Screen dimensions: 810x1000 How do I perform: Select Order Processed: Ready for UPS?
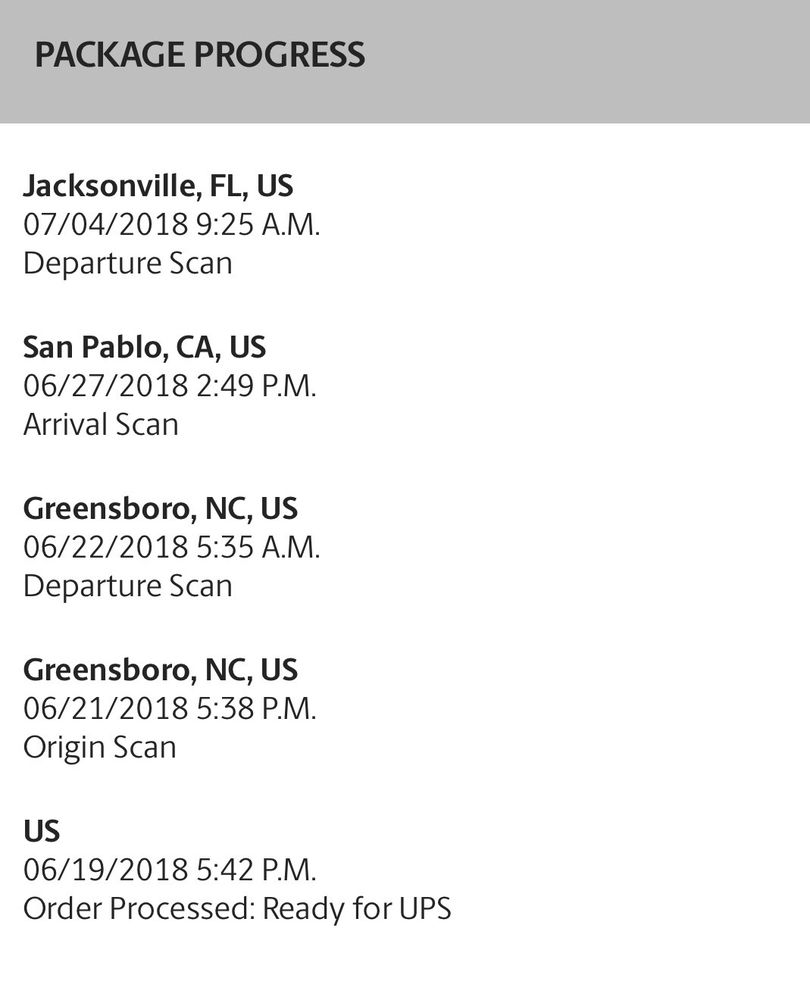[x=237, y=909]
